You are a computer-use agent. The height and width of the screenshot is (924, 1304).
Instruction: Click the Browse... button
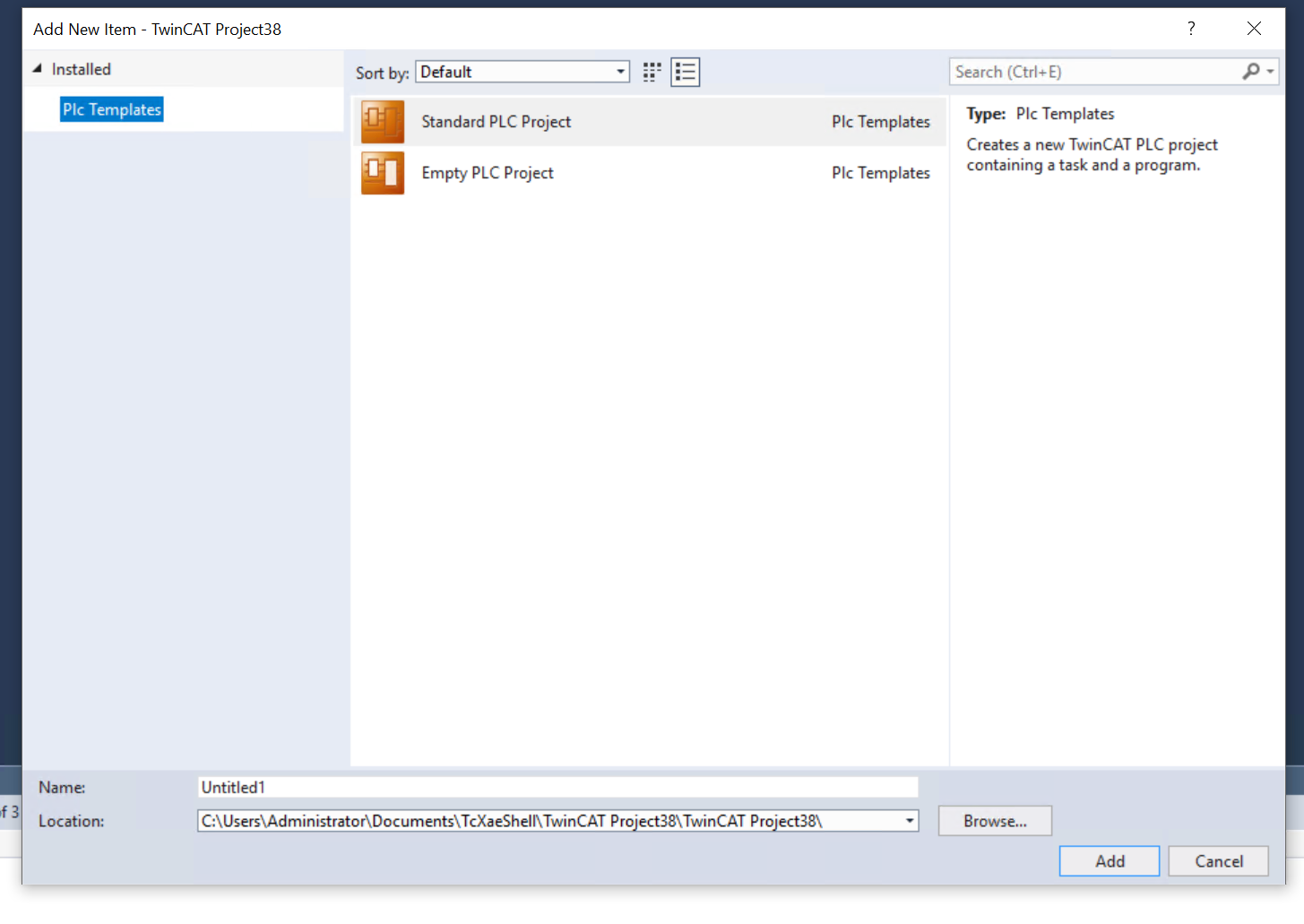pos(995,821)
